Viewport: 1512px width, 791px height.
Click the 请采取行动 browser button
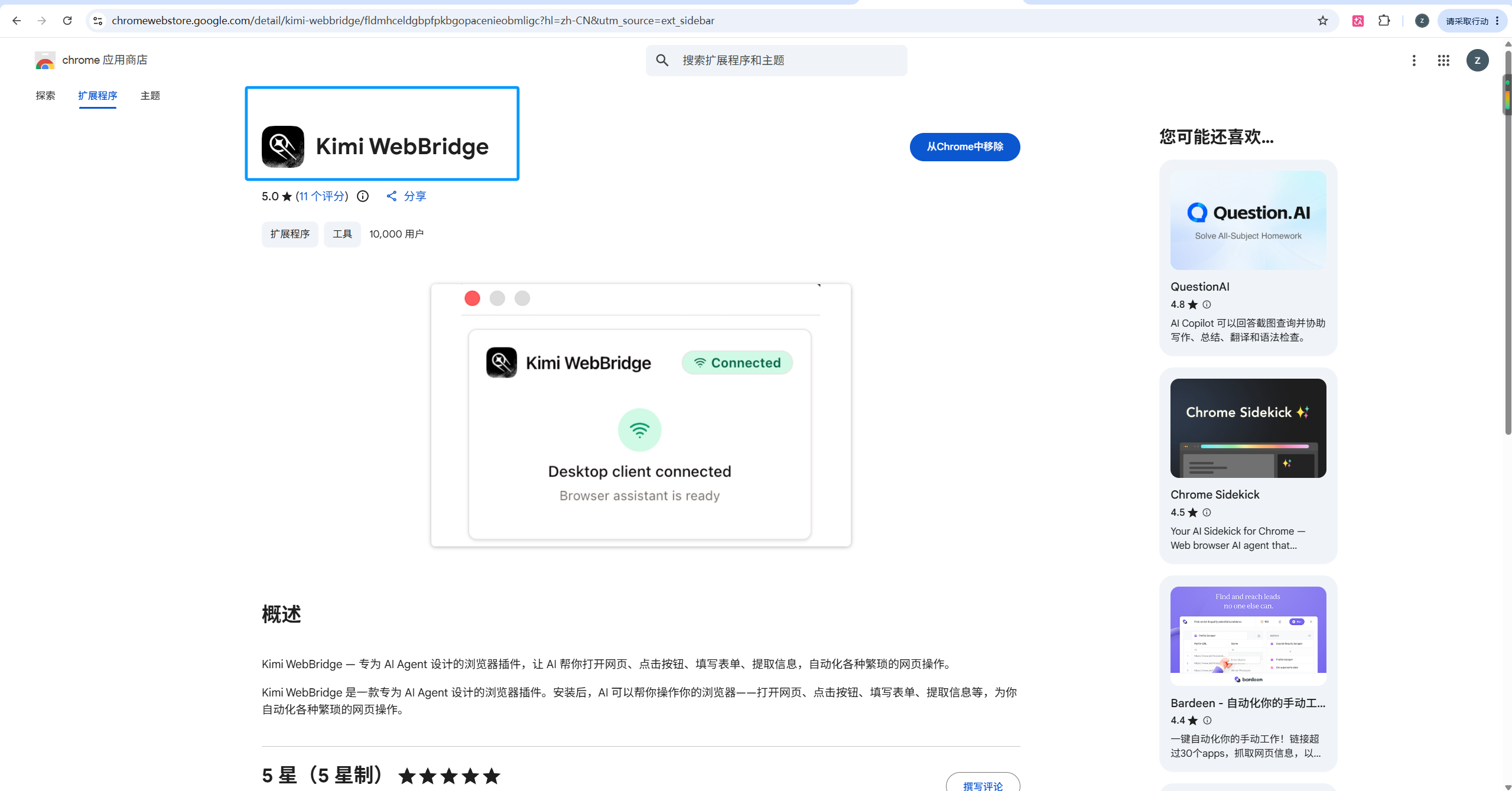(1472, 21)
